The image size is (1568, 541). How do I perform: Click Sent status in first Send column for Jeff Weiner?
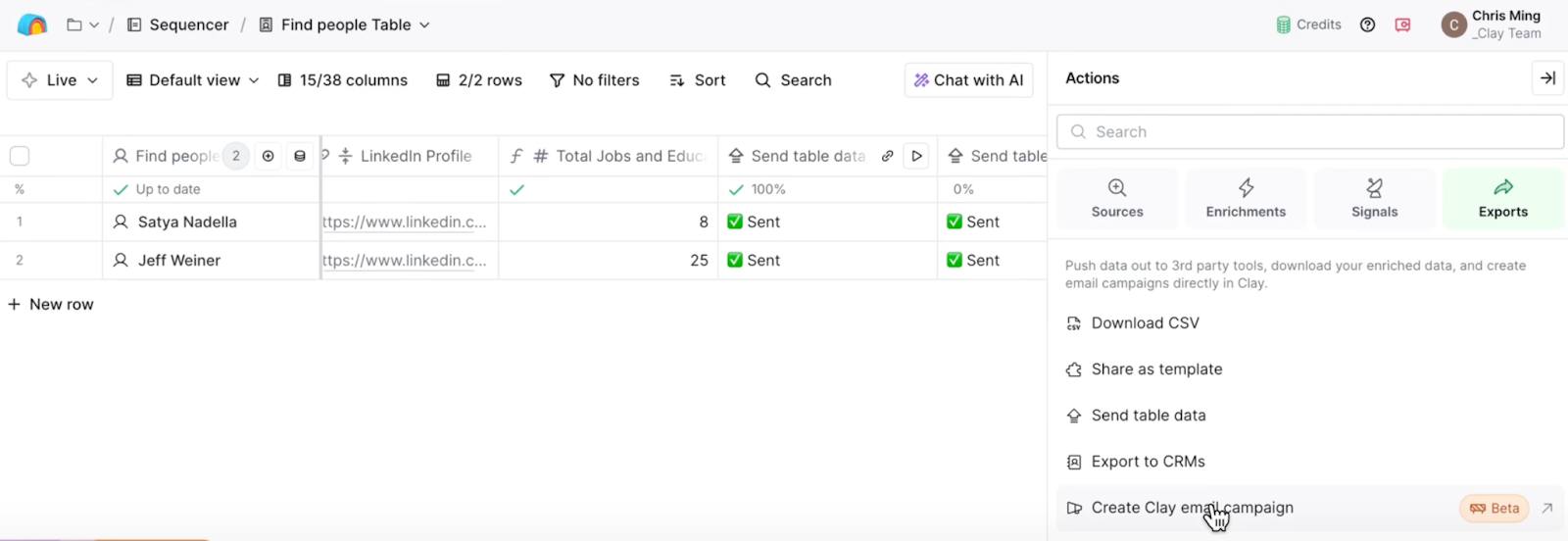[x=754, y=261]
